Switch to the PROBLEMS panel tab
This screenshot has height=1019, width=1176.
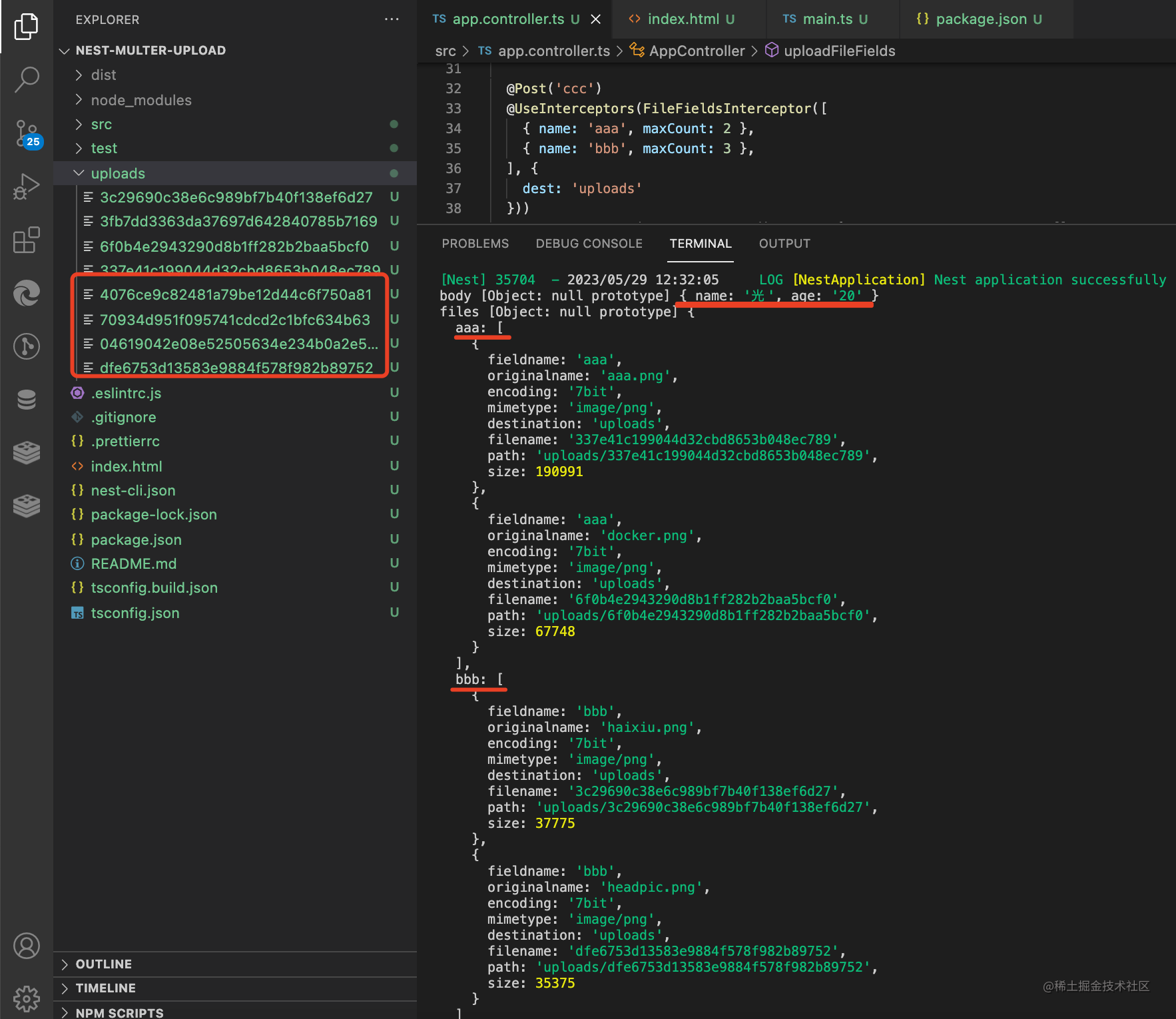(475, 244)
